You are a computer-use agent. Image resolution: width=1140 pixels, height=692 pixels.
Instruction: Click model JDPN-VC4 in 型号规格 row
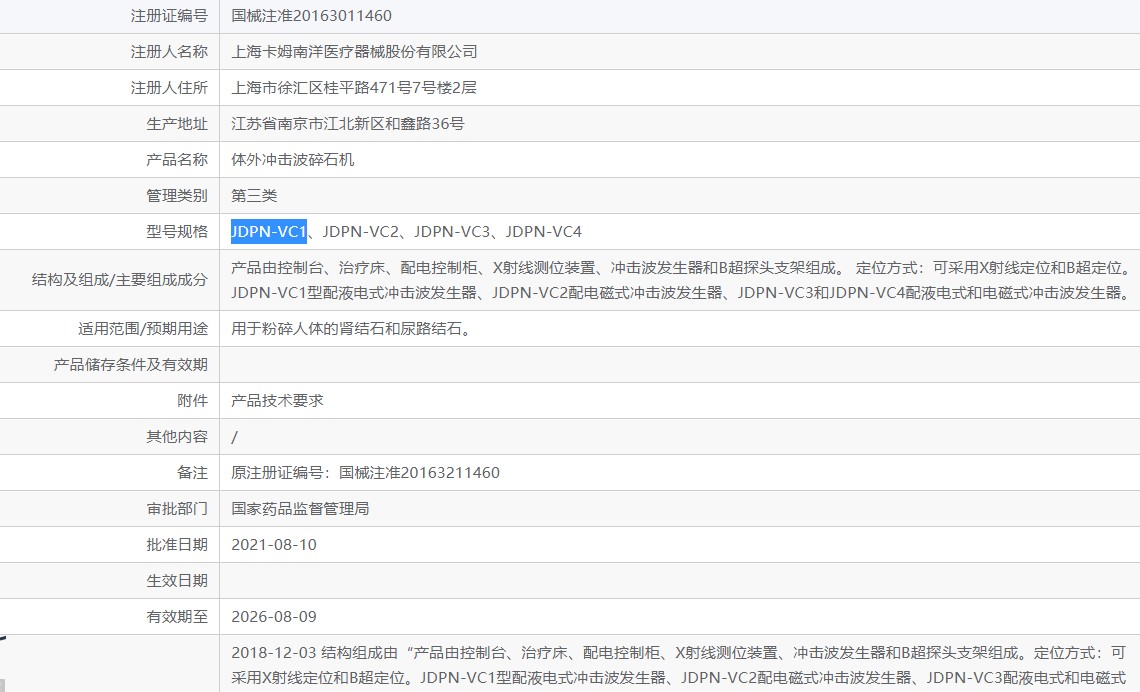[544, 231]
